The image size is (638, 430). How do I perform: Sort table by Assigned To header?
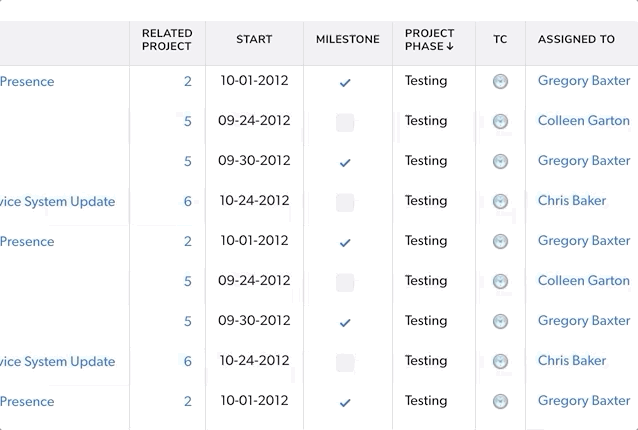pos(576,39)
